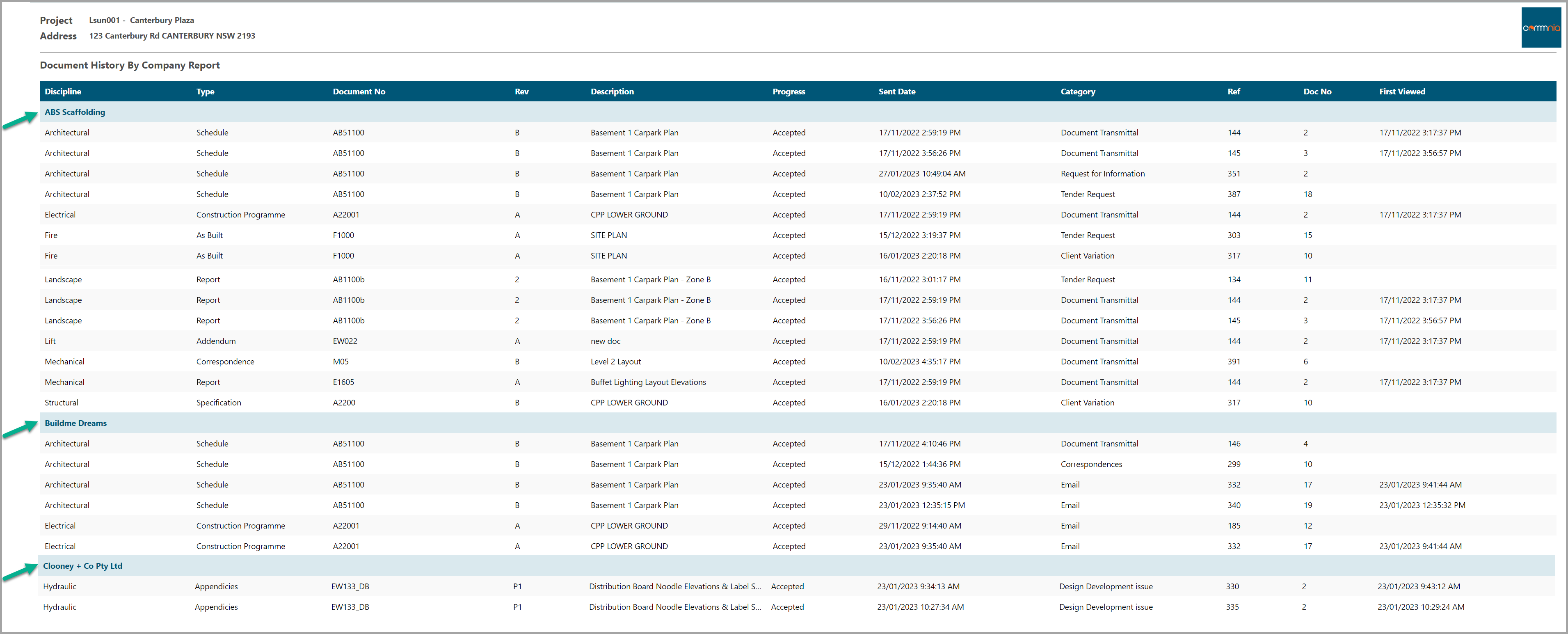Sort by the Sent Date column

[x=896, y=92]
